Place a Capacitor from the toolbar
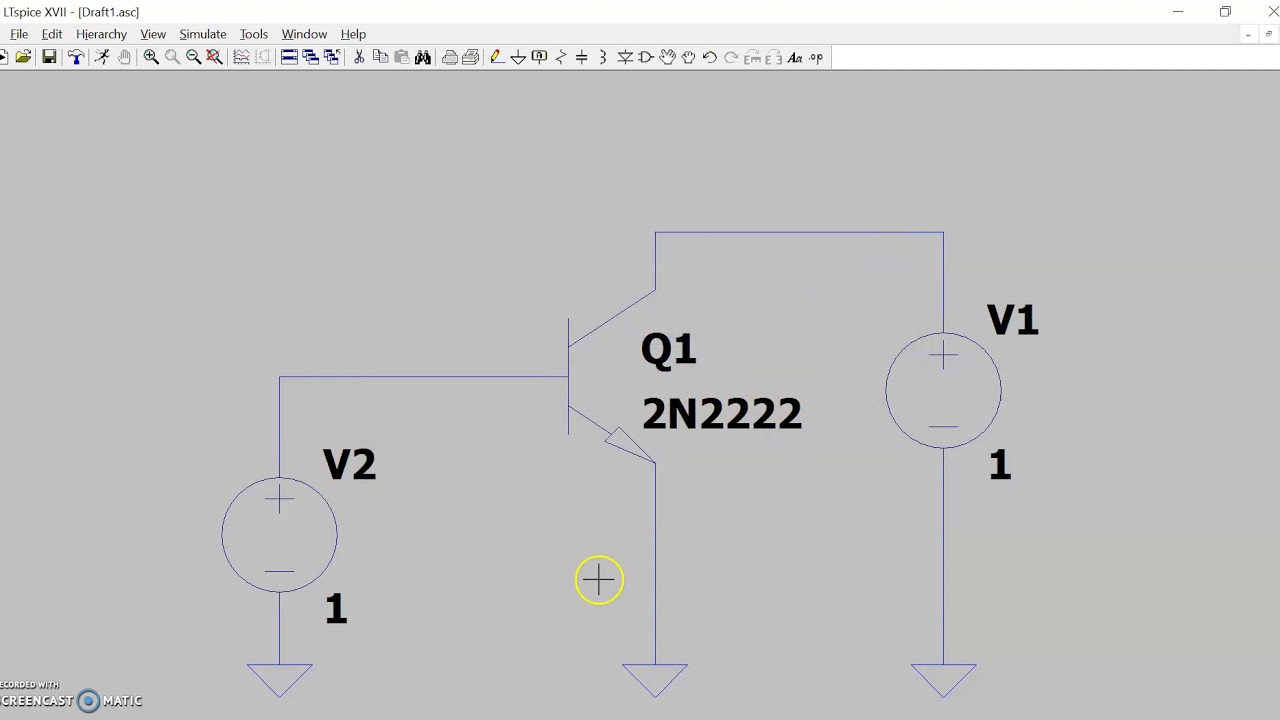 click(581, 58)
